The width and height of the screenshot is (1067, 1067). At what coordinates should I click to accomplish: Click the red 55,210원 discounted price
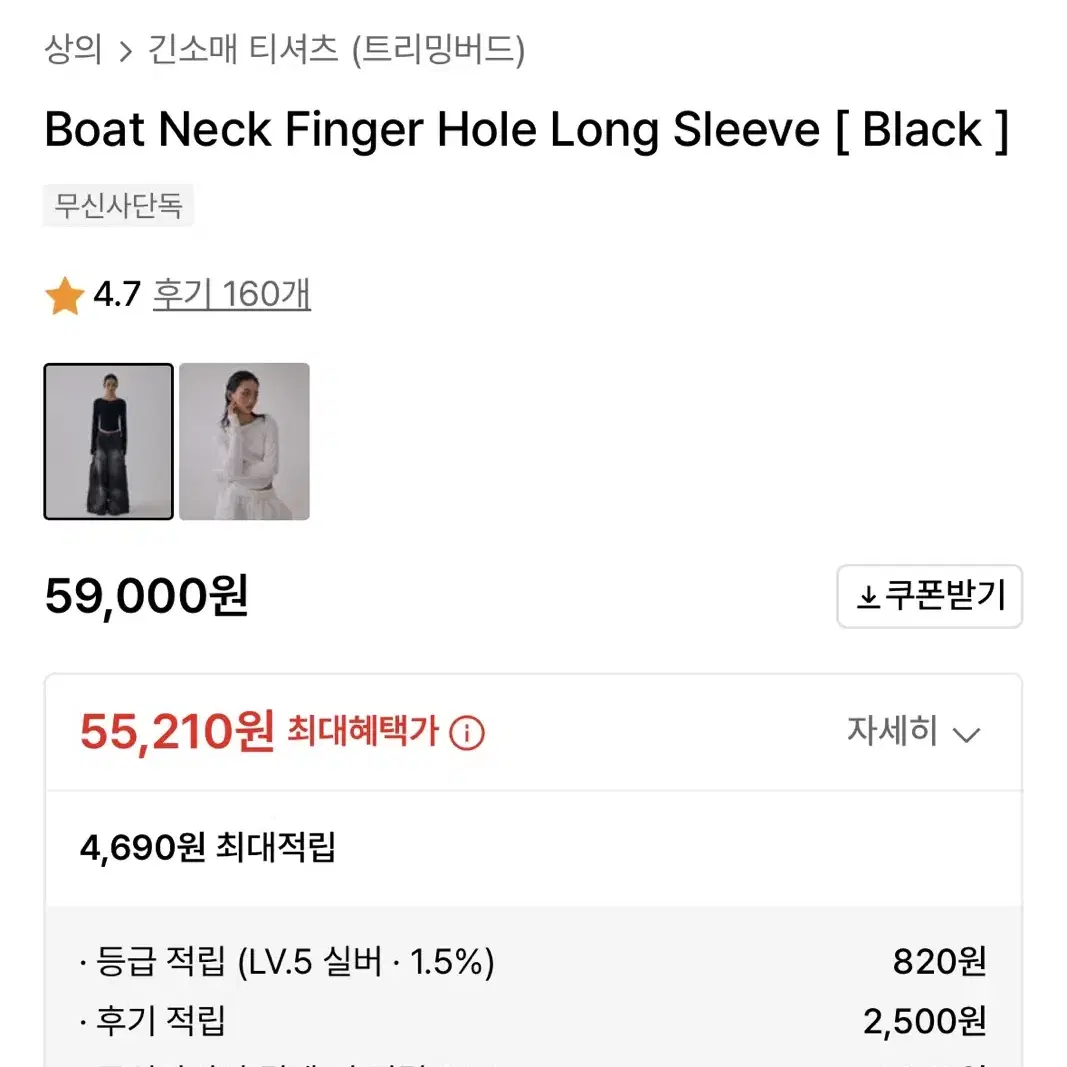pos(173,731)
